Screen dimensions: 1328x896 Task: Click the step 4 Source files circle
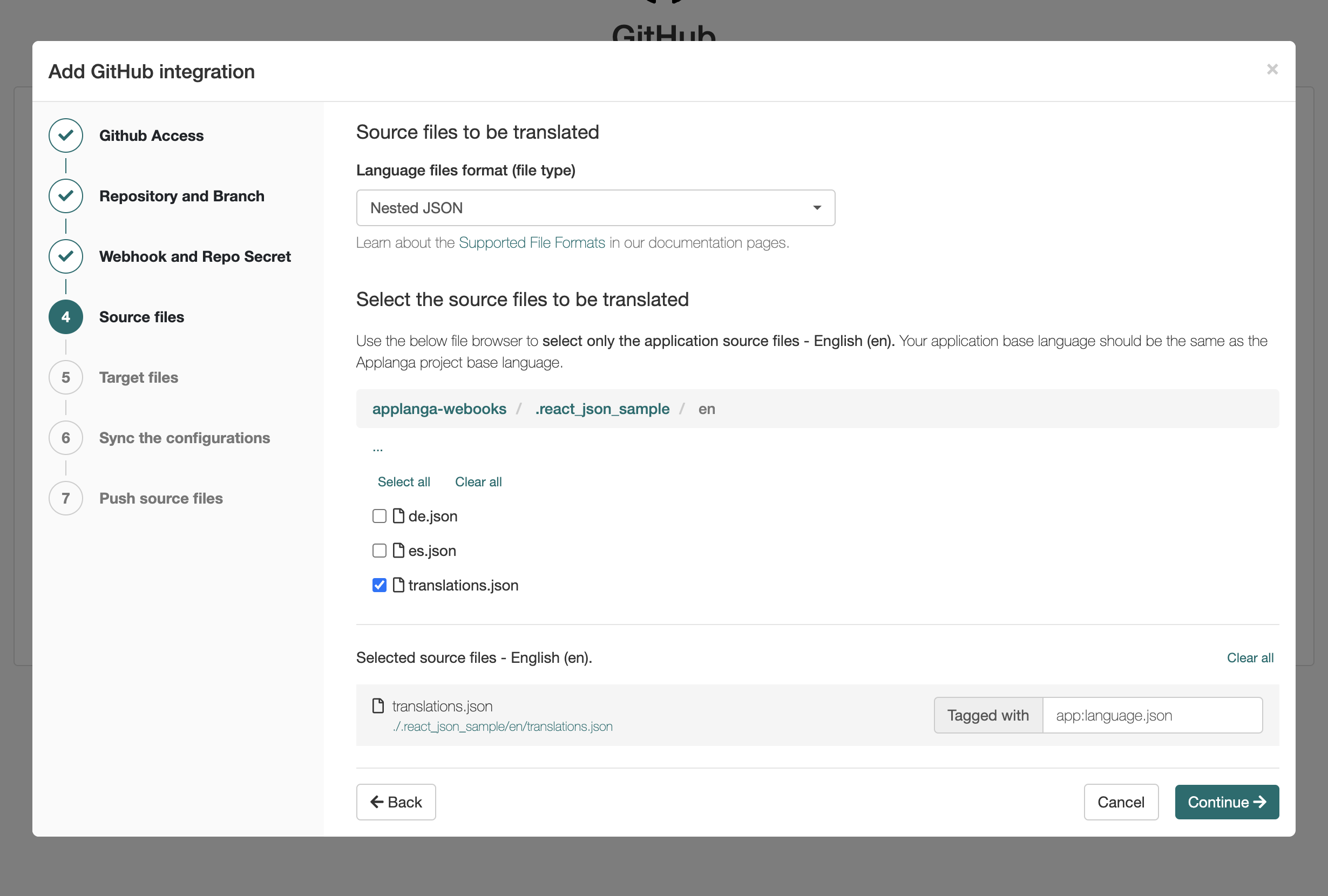pyautogui.click(x=66, y=317)
